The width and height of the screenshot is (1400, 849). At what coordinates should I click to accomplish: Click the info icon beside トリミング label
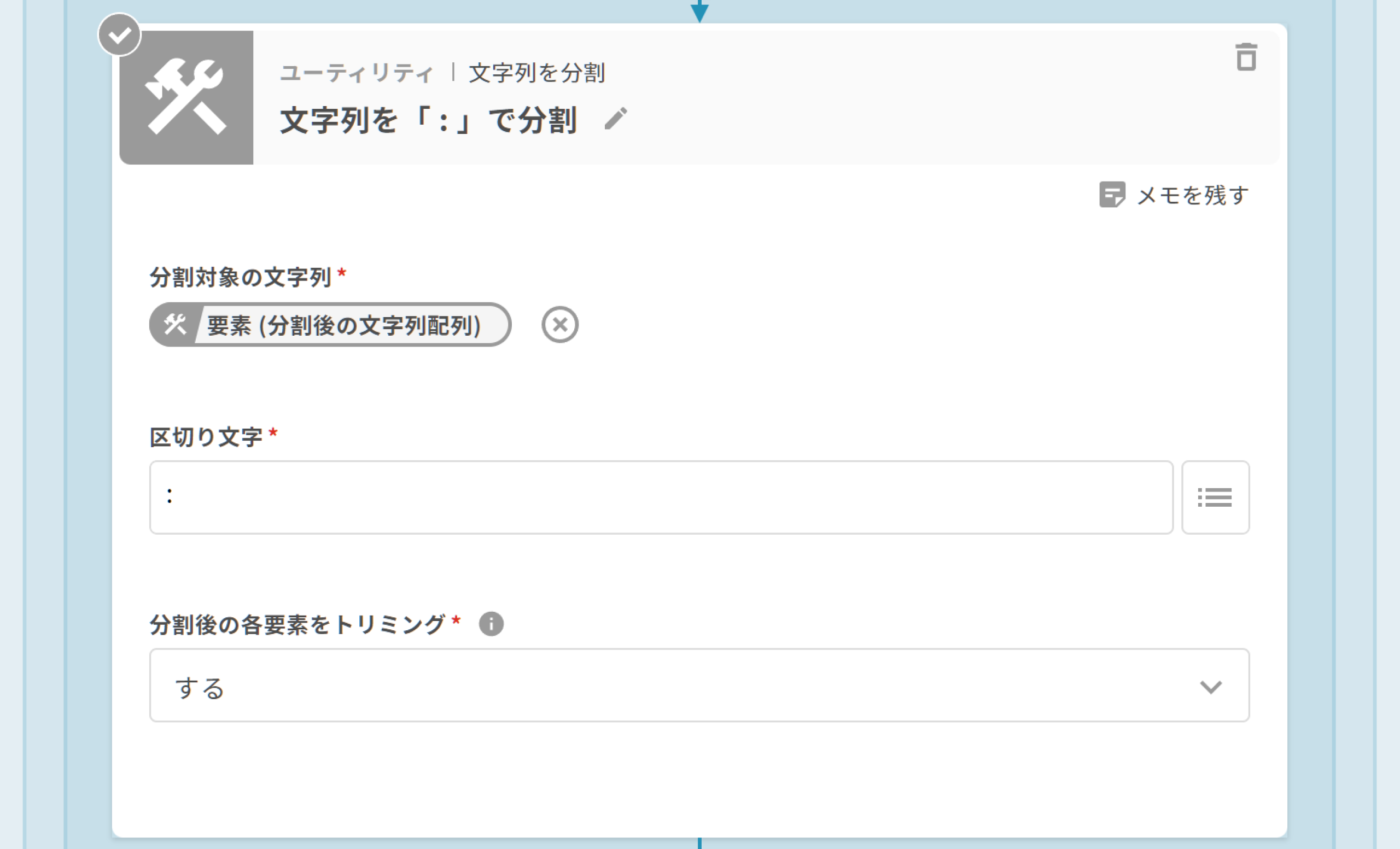point(491,624)
